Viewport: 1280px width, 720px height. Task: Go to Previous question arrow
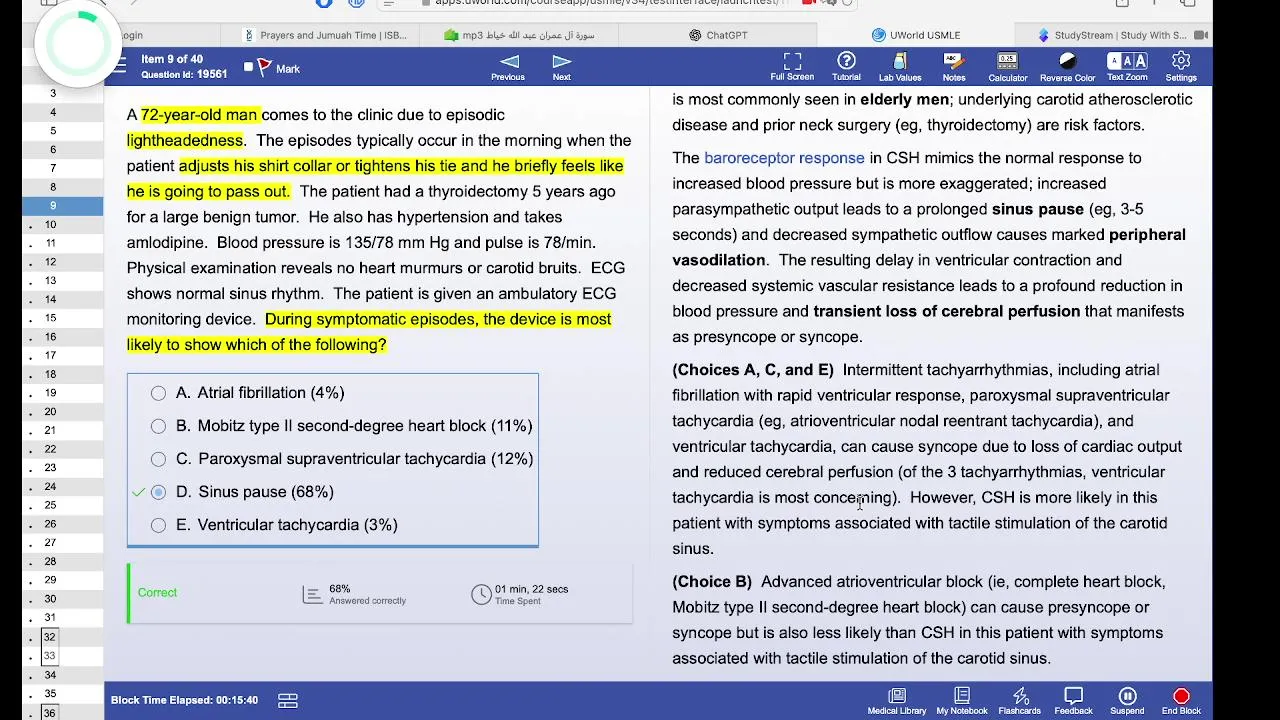[508, 67]
